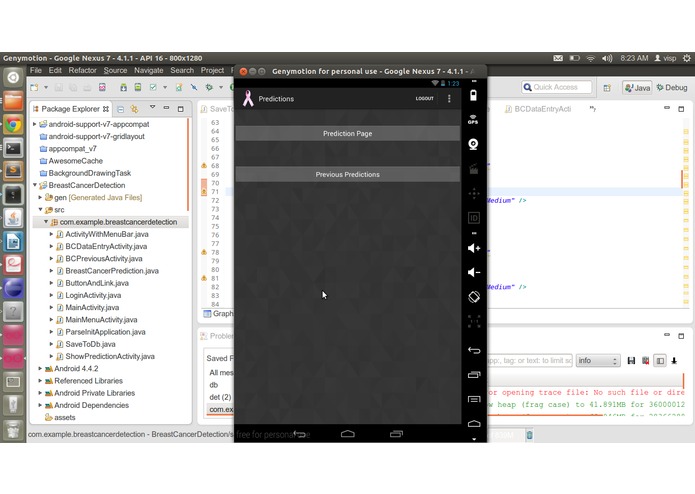Open New toolbar dropdown arrow
The height and width of the screenshot is (494, 695).
click(x=46, y=88)
